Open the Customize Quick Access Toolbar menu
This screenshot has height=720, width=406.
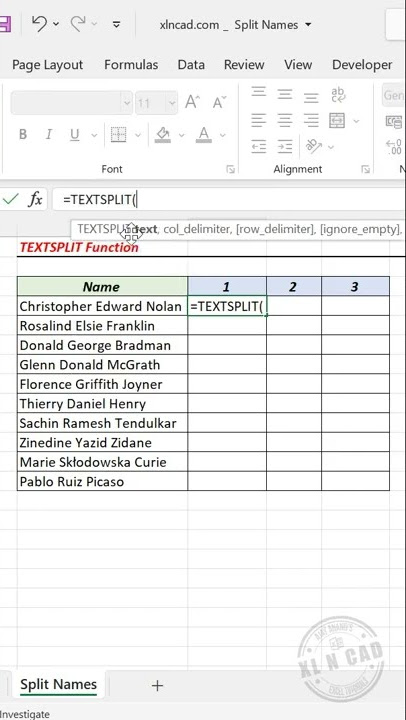pyautogui.click(x=117, y=24)
